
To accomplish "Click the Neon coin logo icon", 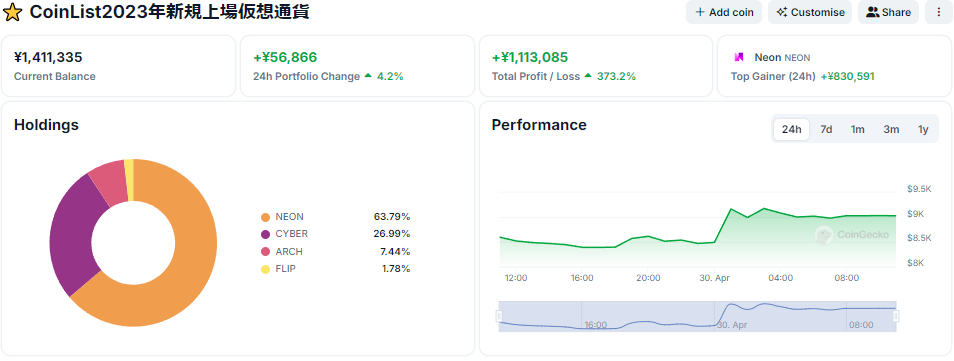I will 739,57.
